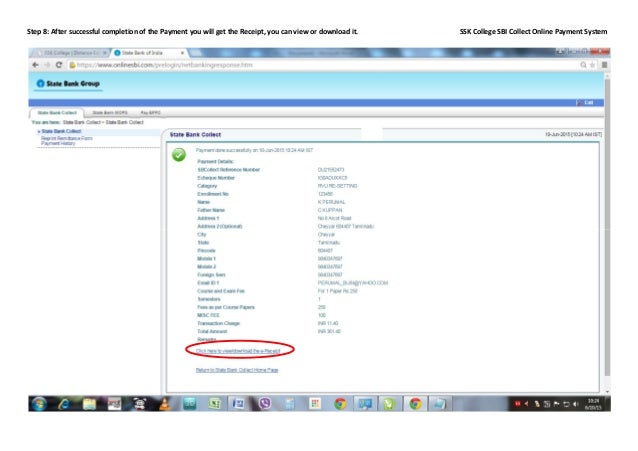This screenshot has width=638, height=451.
Task: Click the magnifier icon in the address bar
Action: click(583, 65)
